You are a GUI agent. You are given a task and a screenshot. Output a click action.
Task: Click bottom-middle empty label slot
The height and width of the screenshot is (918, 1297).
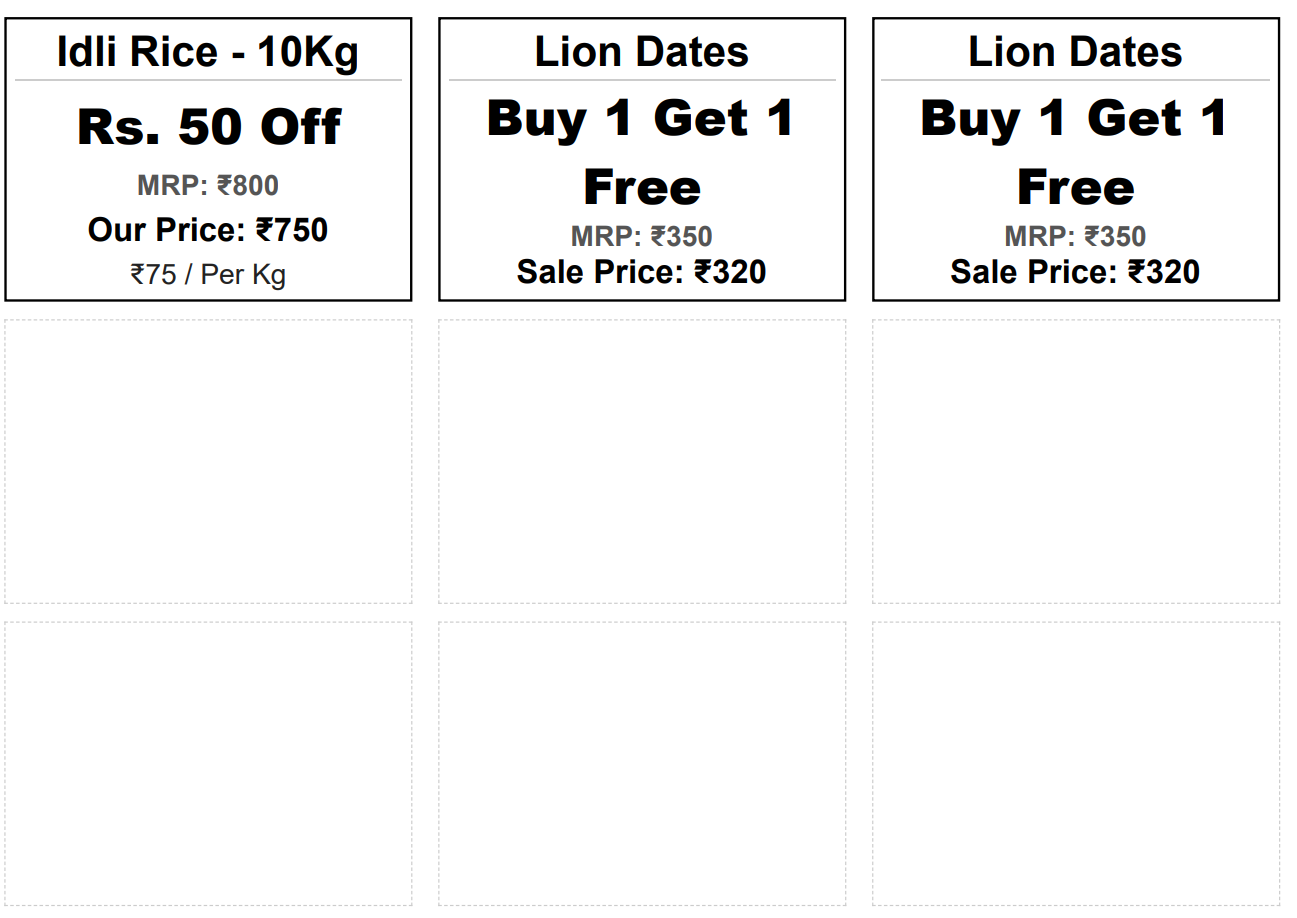pos(642,764)
